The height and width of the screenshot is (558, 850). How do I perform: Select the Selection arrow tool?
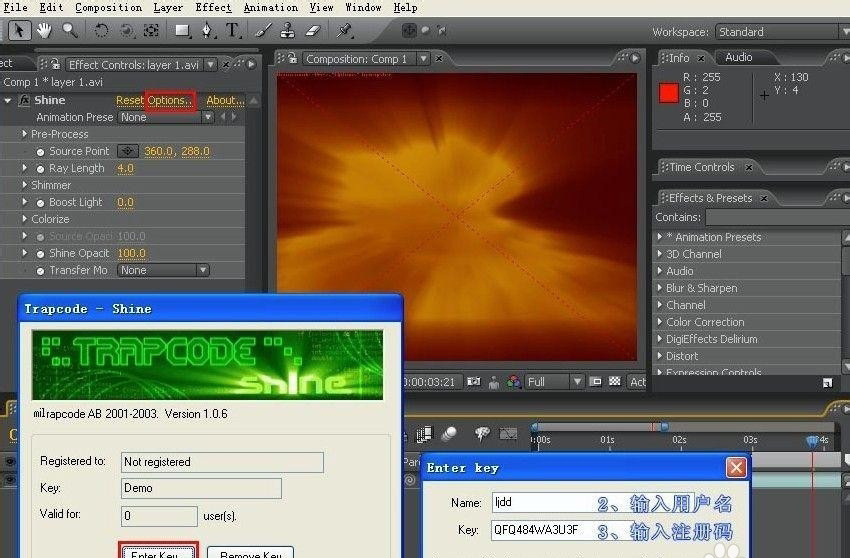(19, 30)
